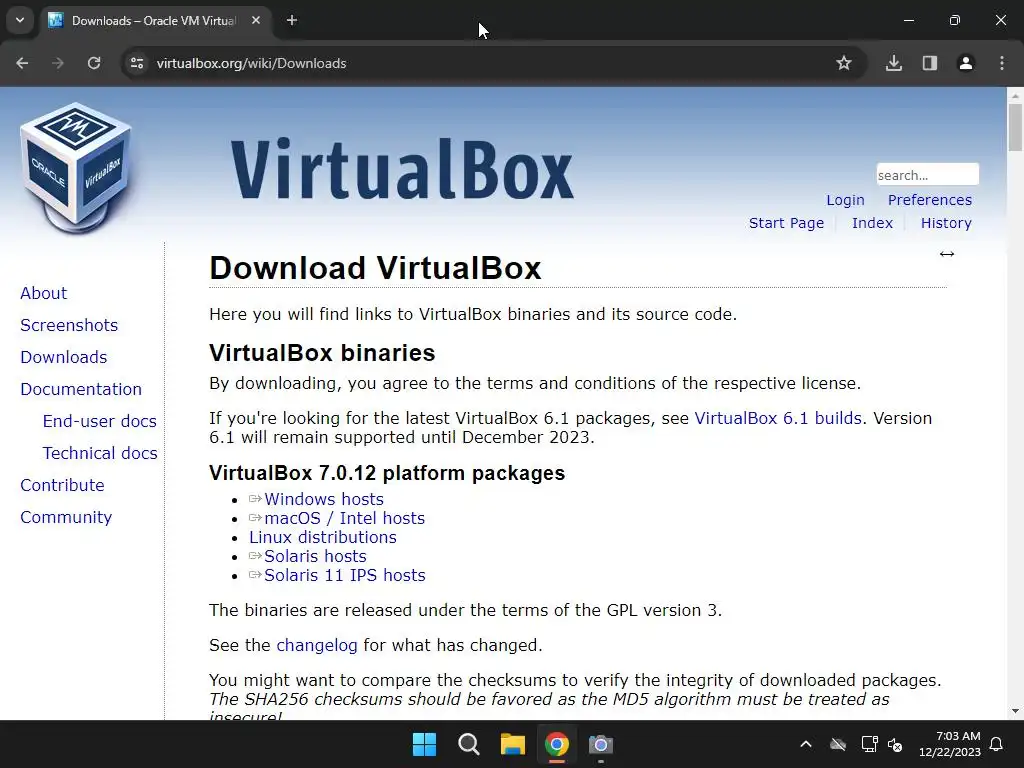Screen dimensions: 1024x768
Task: Click the browser back arrow
Action: (22, 63)
